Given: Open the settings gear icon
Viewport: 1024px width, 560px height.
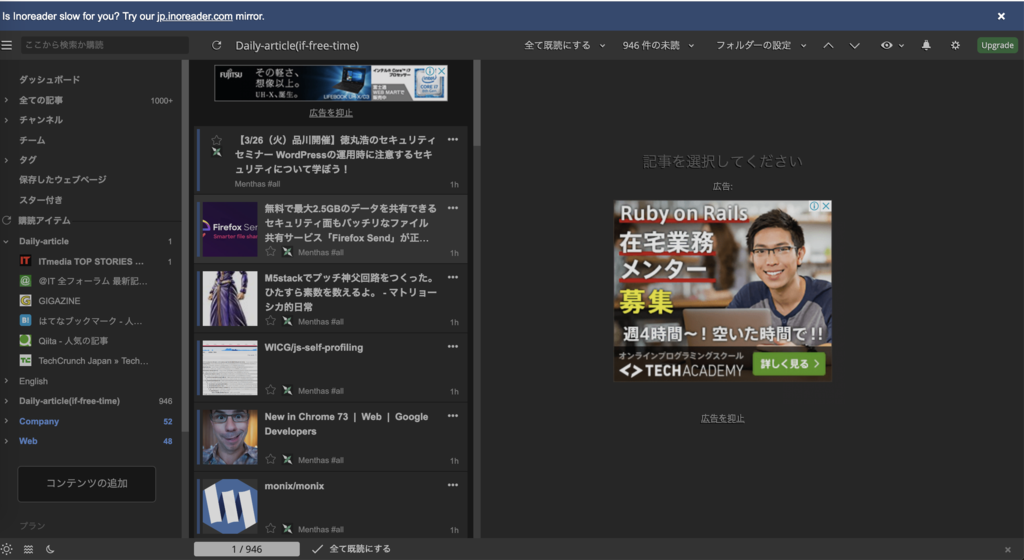Looking at the screenshot, I should click(x=955, y=45).
